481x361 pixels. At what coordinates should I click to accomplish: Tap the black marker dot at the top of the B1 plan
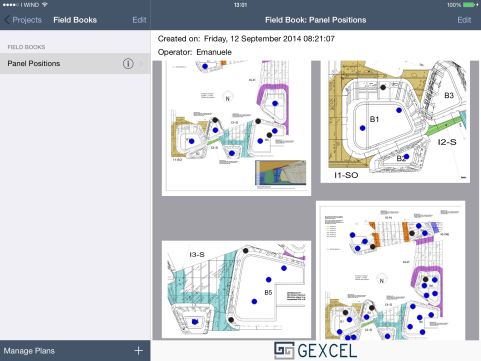(383, 87)
